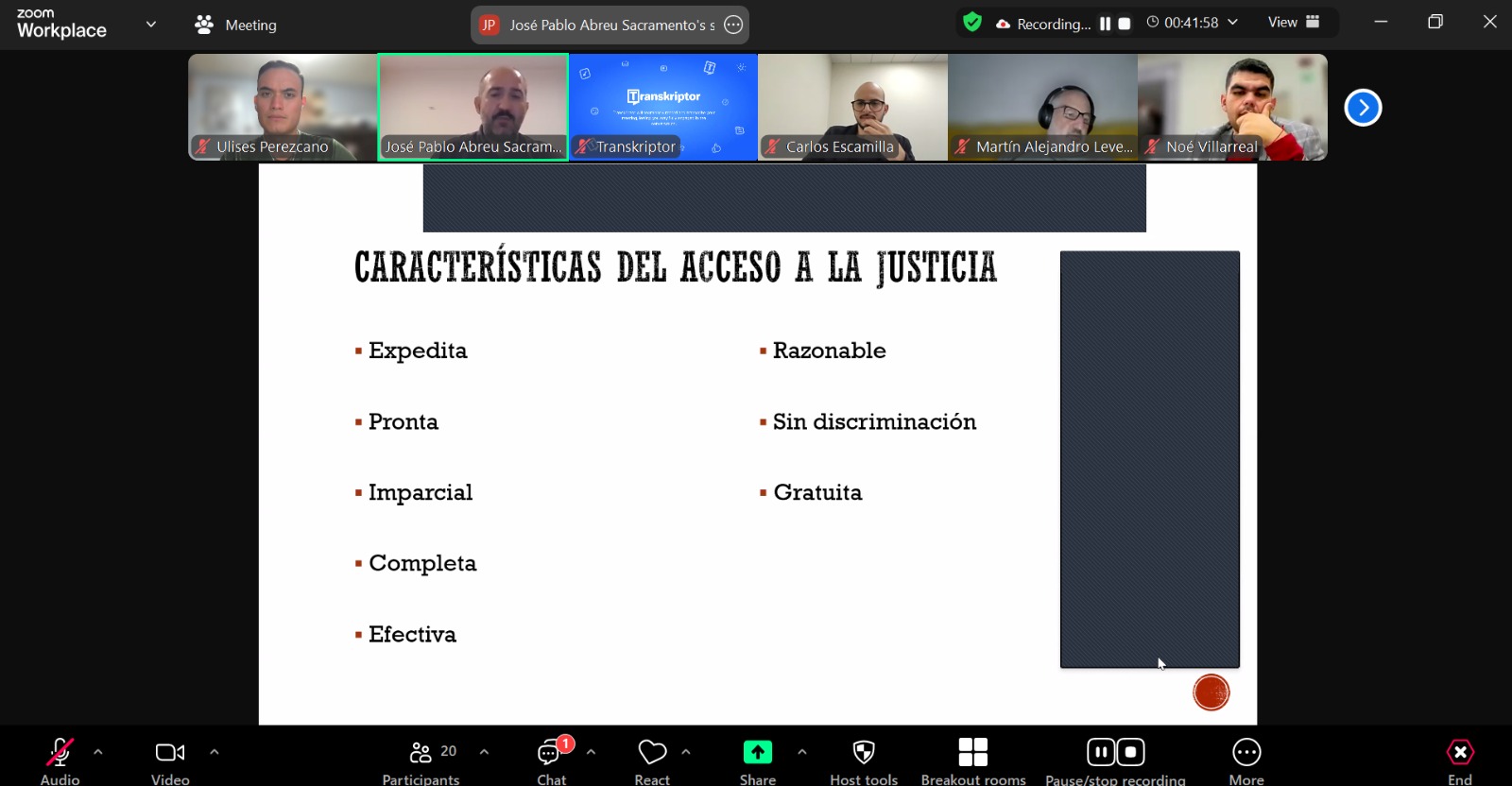The height and width of the screenshot is (786, 1512).
Task: Click the Share screen icon
Action: coord(757,752)
